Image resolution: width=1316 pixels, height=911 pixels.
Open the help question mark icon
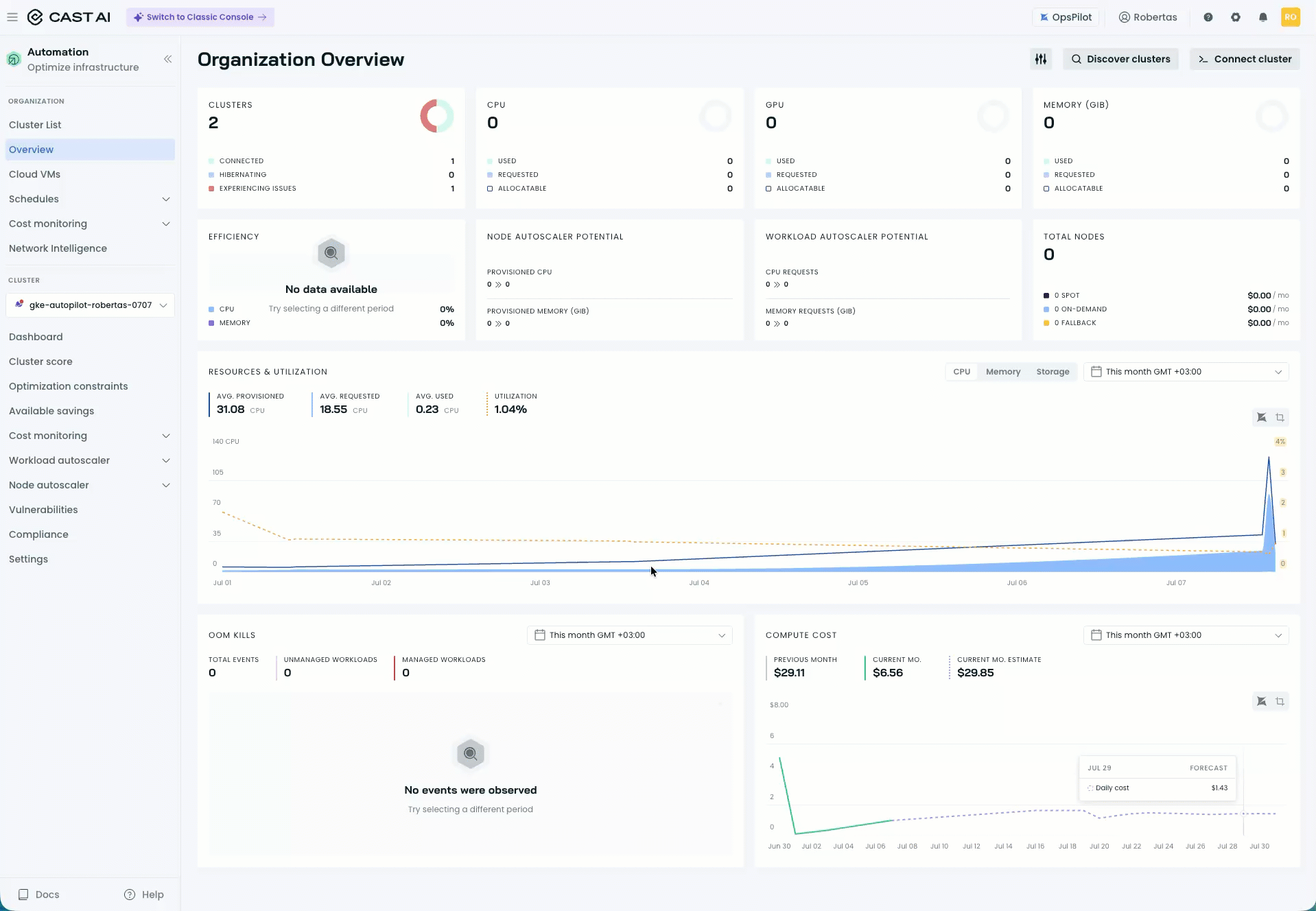coord(1208,17)
